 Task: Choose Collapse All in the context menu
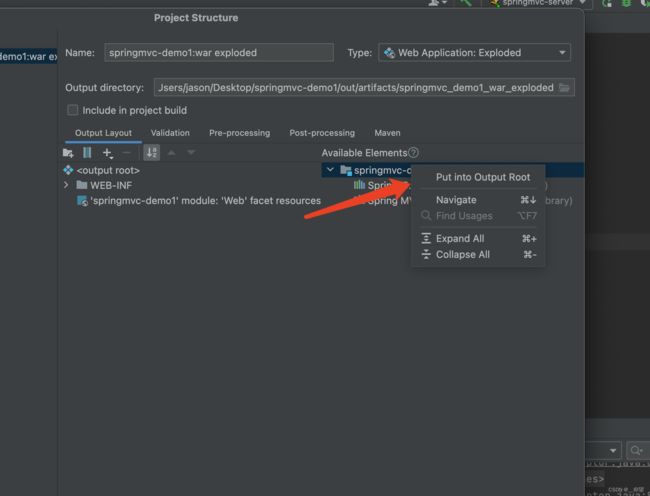tap(478, 254)
